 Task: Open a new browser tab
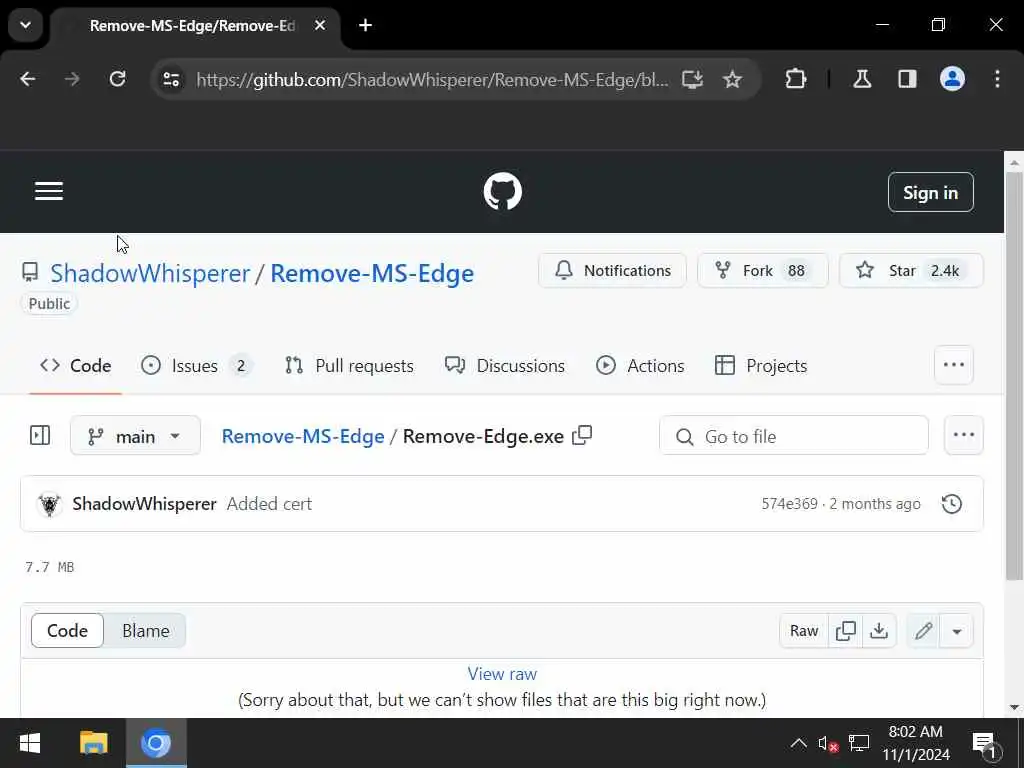[366, 25]
